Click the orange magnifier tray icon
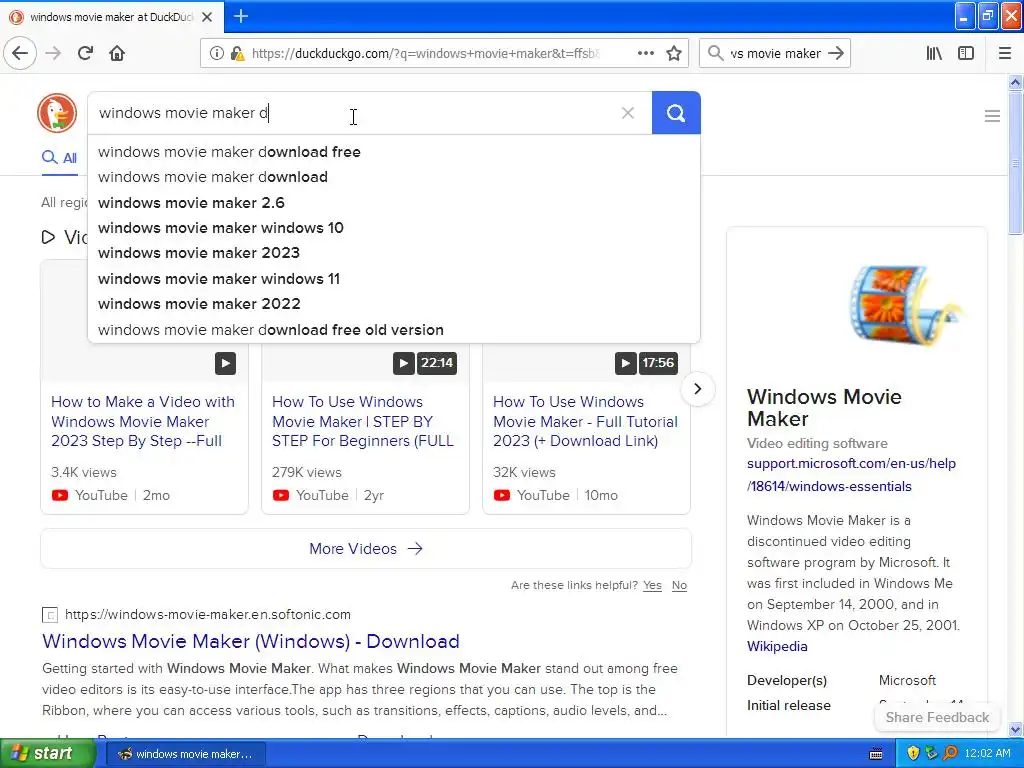 click(x=950, y=753)
